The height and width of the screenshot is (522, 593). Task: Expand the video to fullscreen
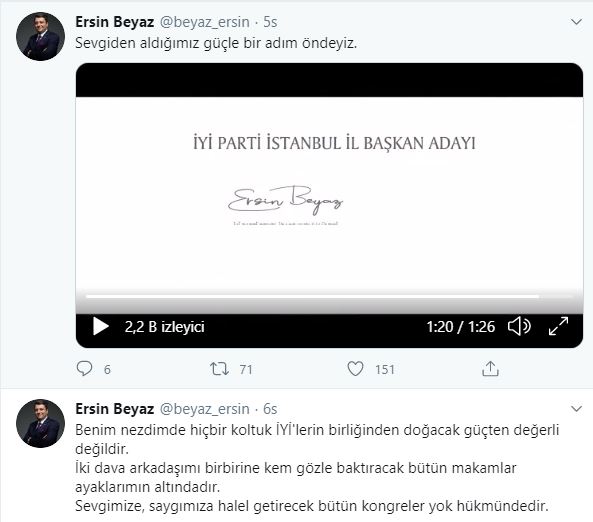[558, 326]
